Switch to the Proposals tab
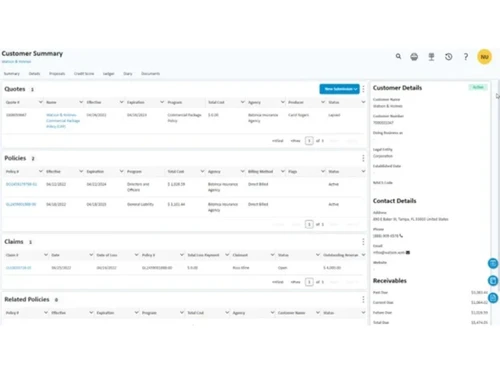This screenshot has height=375, width=500. tap(57, 74)
